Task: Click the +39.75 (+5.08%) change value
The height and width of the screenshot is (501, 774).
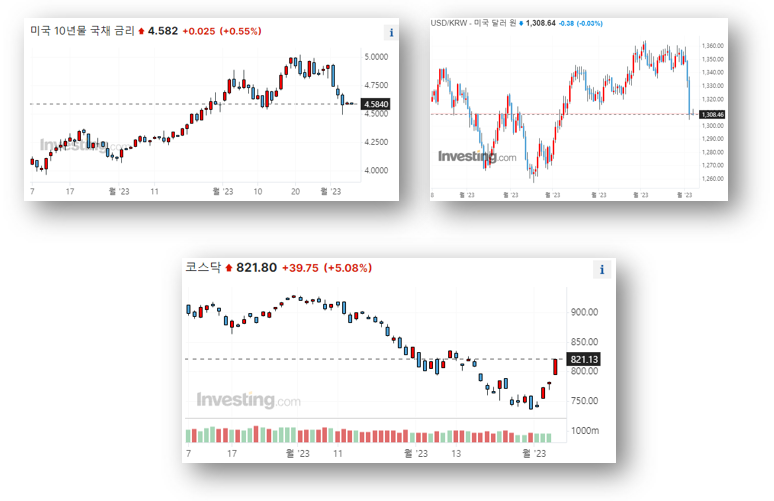Action: tap(326, 268)
